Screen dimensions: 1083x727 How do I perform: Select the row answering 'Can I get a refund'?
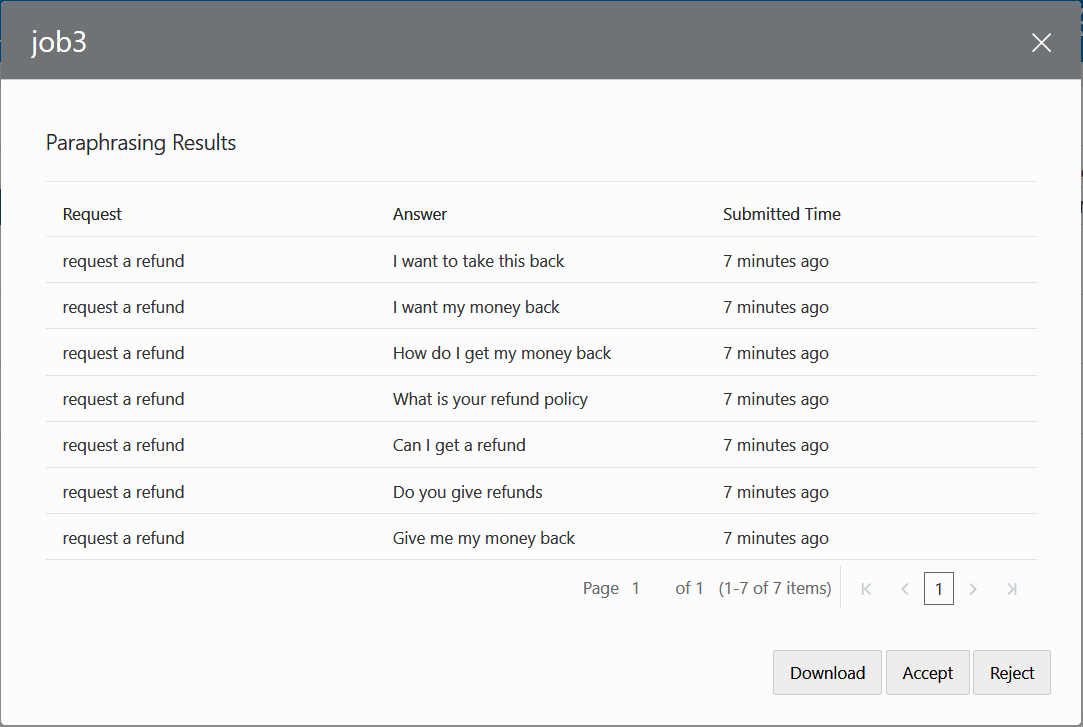pyautogui.click(x=459, y=445)
